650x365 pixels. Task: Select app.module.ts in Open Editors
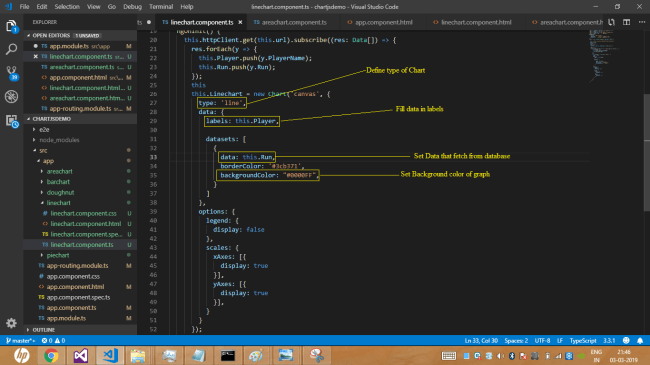click(80, 46)
